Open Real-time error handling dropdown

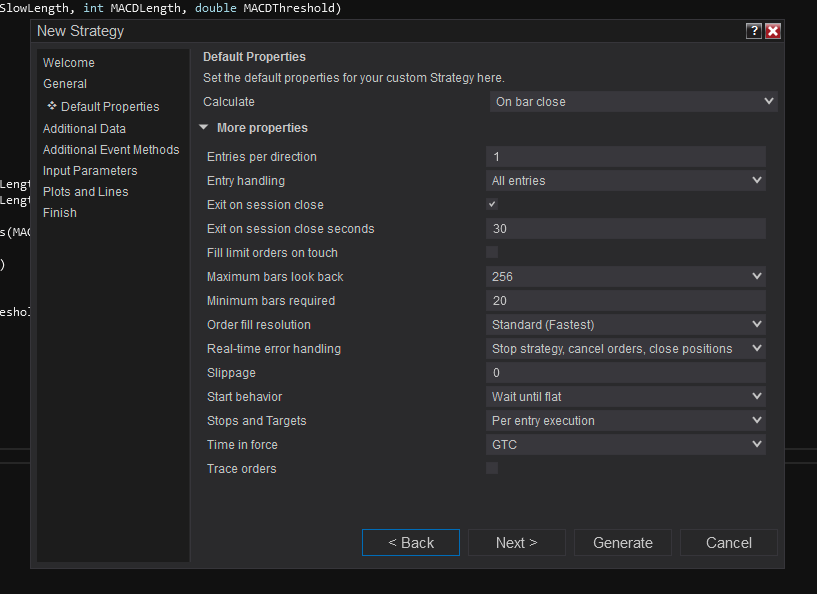click(626, 349)
